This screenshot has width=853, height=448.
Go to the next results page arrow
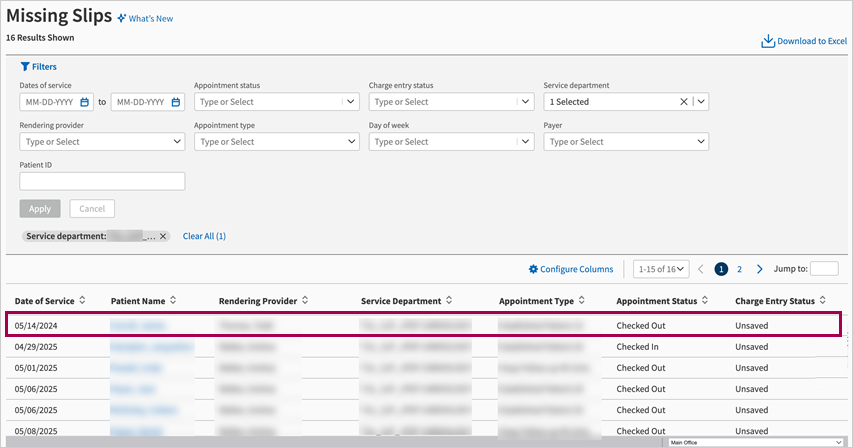pos(760,269)
